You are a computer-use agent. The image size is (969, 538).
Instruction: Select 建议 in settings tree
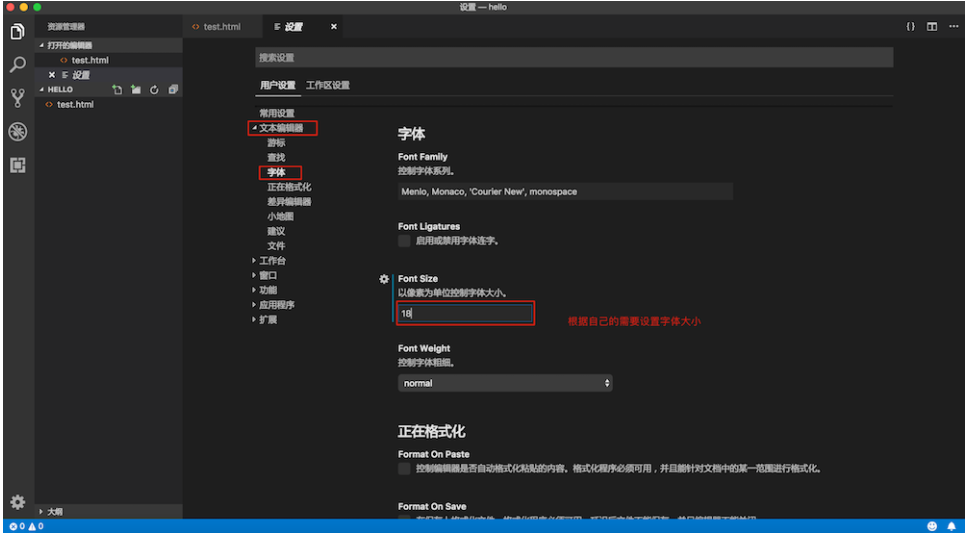(276, 232)
